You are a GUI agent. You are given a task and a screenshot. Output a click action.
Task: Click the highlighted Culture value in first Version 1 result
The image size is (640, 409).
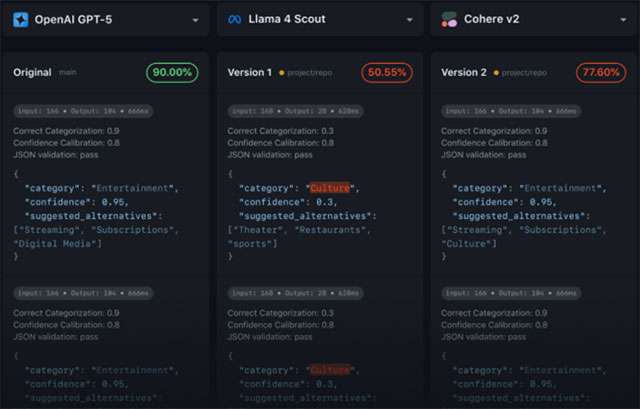point(330,187)
